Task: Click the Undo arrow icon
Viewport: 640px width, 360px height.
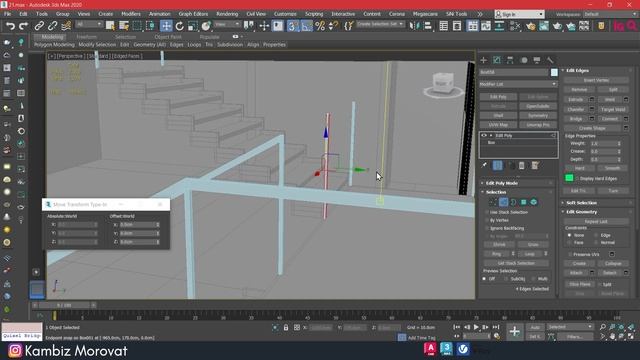Action: coord(10,26)
